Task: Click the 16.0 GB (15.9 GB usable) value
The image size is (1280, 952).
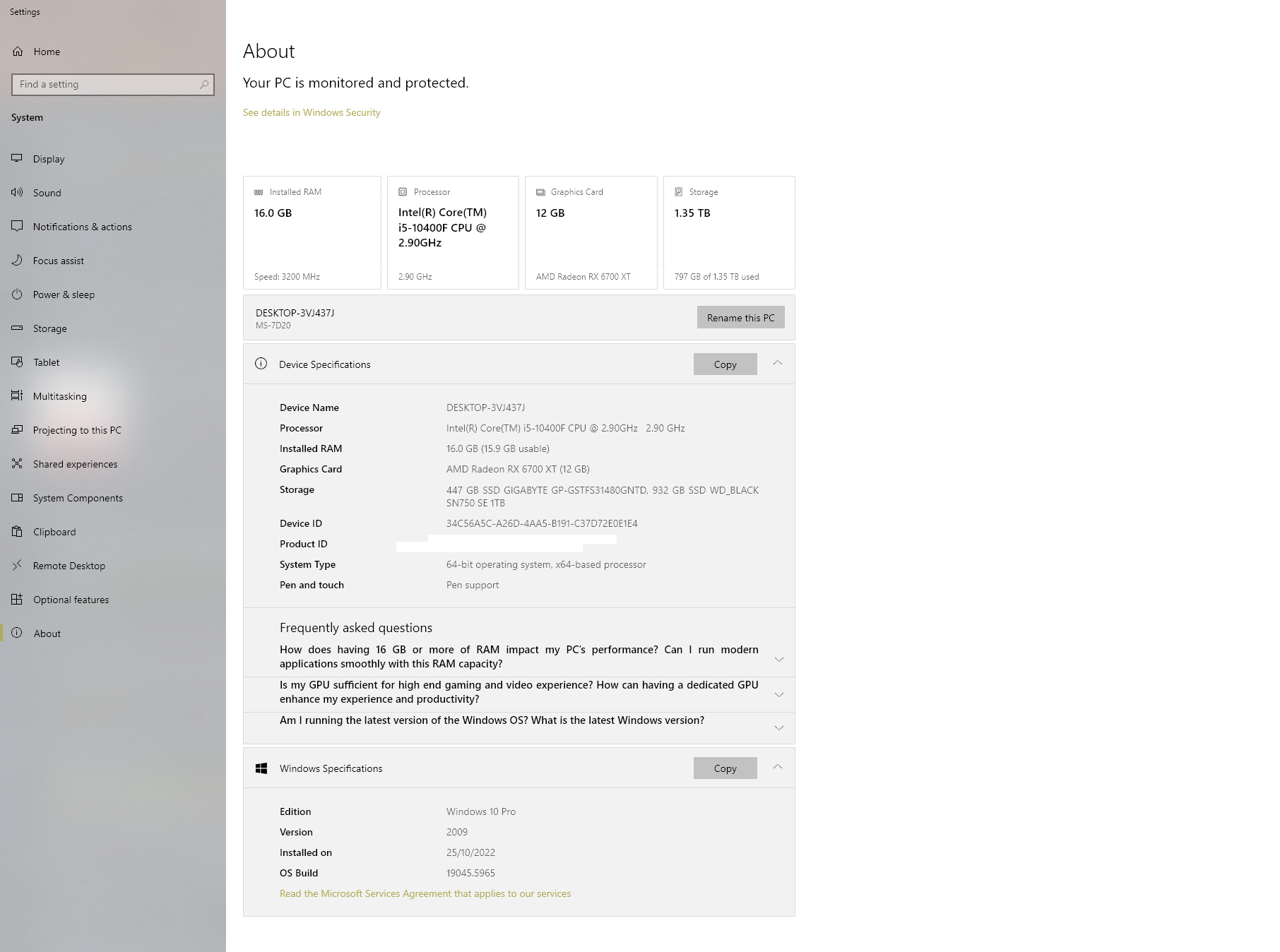Action: pos(498,448)
